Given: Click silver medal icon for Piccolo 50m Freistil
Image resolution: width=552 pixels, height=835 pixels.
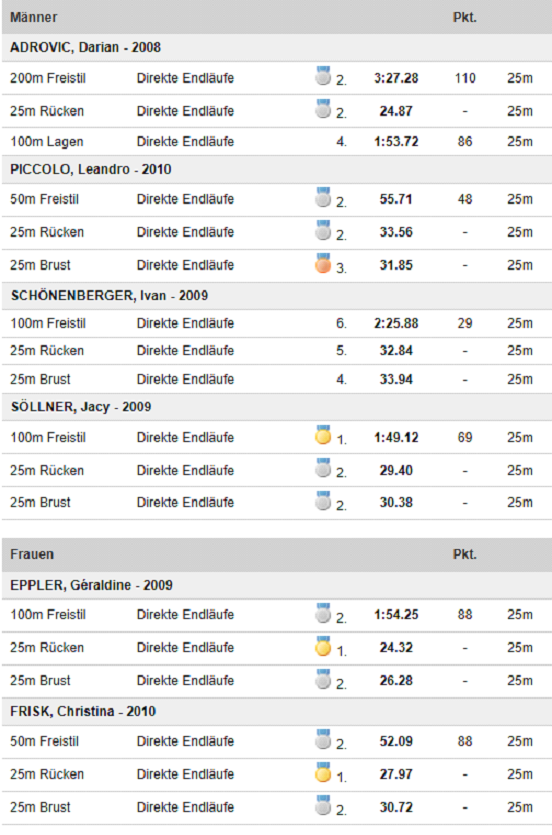Looking at the screenshot, I should click(323, 197).
